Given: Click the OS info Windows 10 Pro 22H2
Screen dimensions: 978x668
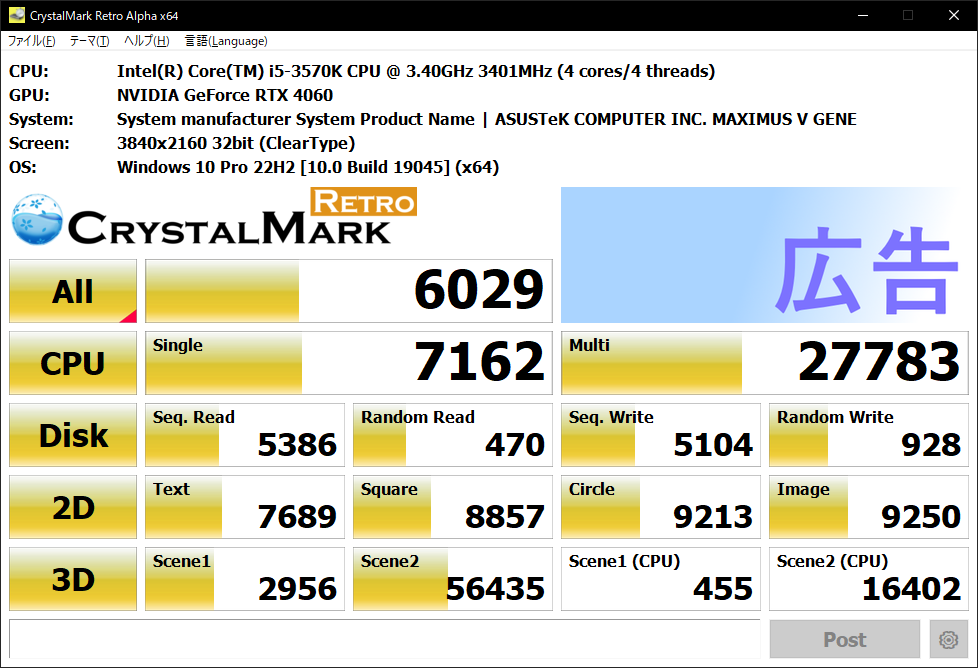Looking at the screenshot, I should [x=308, y=167].
